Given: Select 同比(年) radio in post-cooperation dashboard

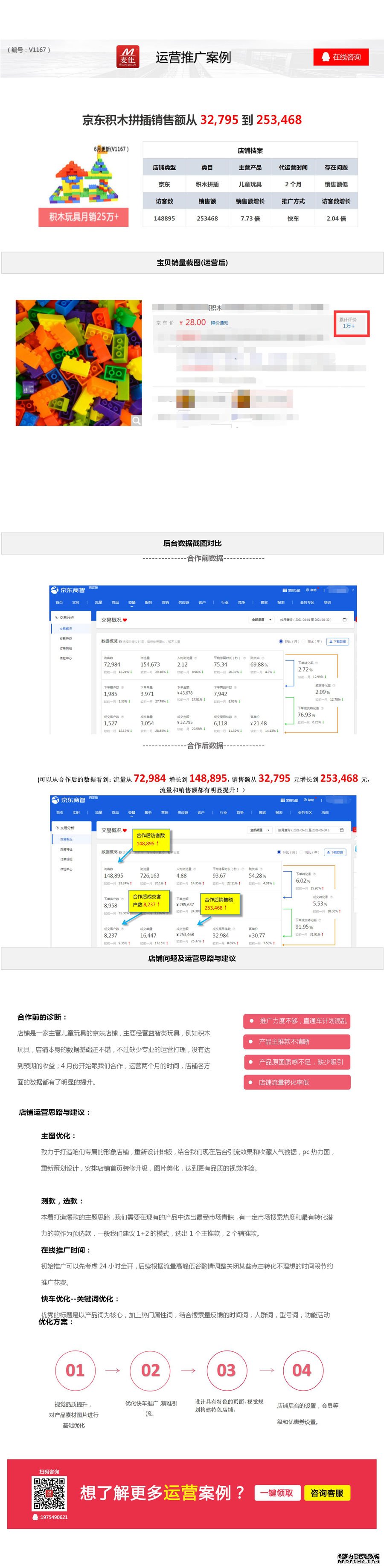Looking at the screenshot, I should (x=302, y=852).
